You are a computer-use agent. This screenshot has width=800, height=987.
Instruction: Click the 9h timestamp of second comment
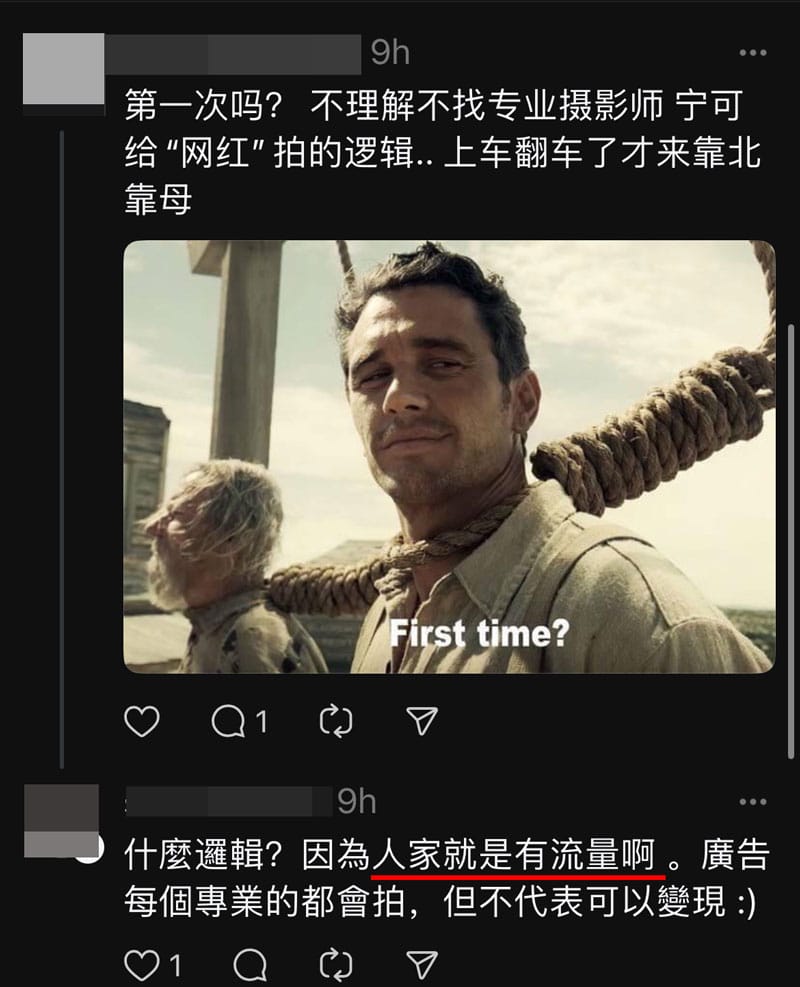coord(357,801)
